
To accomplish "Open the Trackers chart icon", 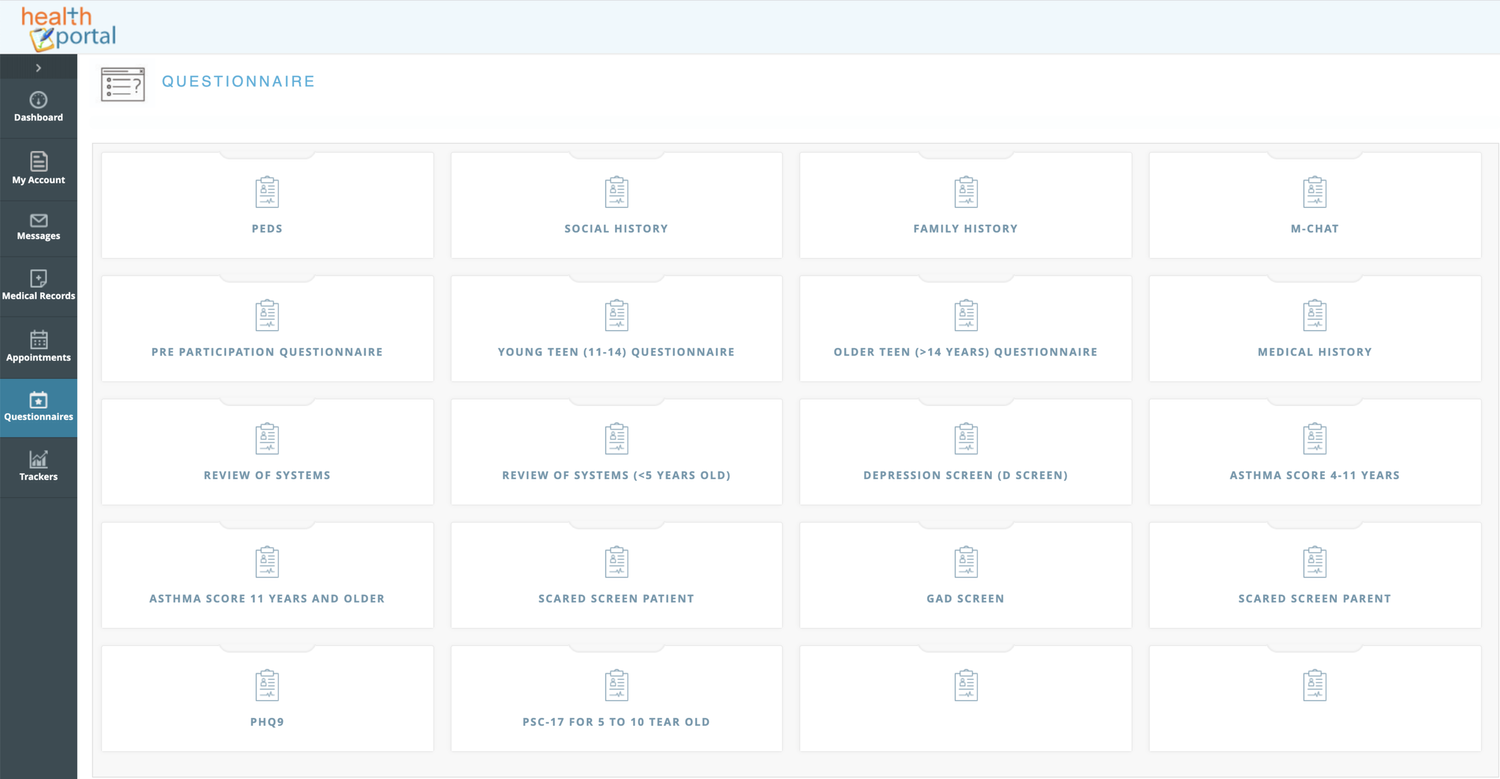I will click(38, 460).
